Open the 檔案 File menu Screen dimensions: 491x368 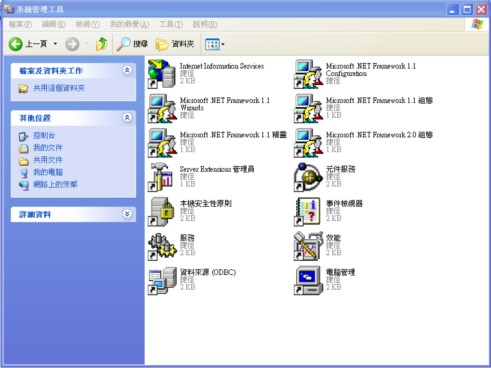pyautogui.click(x=20, y=24)
